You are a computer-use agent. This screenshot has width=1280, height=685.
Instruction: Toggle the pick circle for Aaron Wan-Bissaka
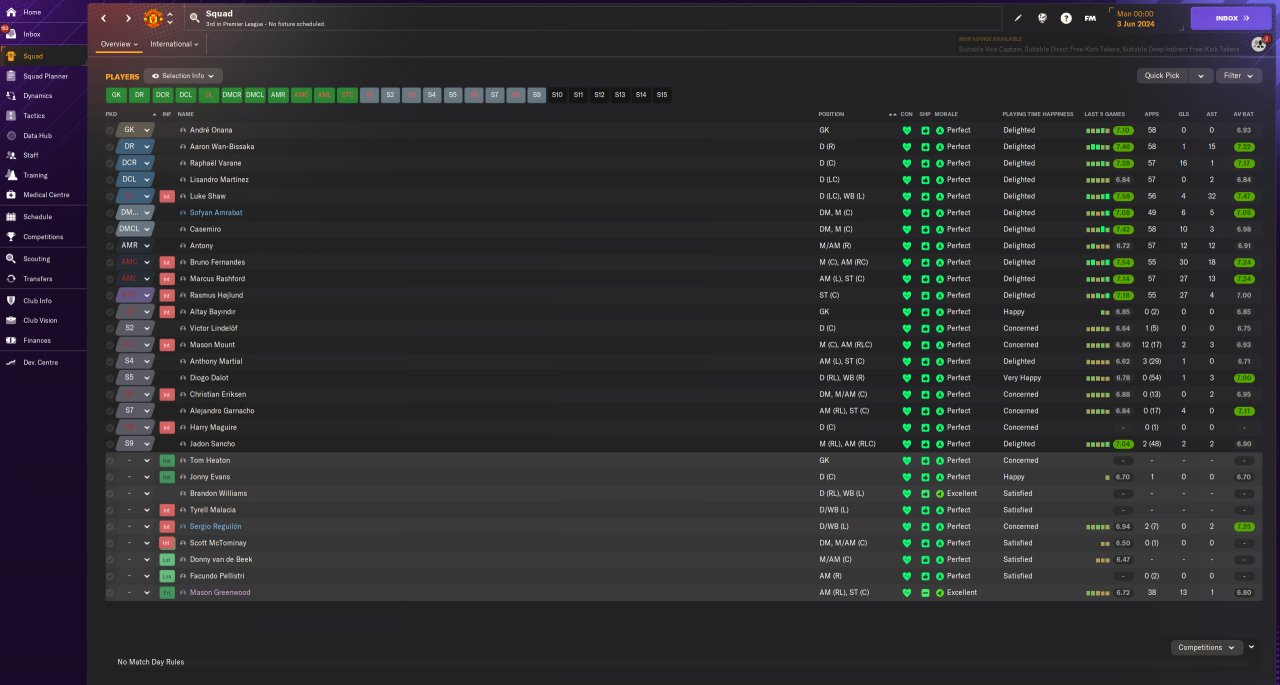coord(110,147)
